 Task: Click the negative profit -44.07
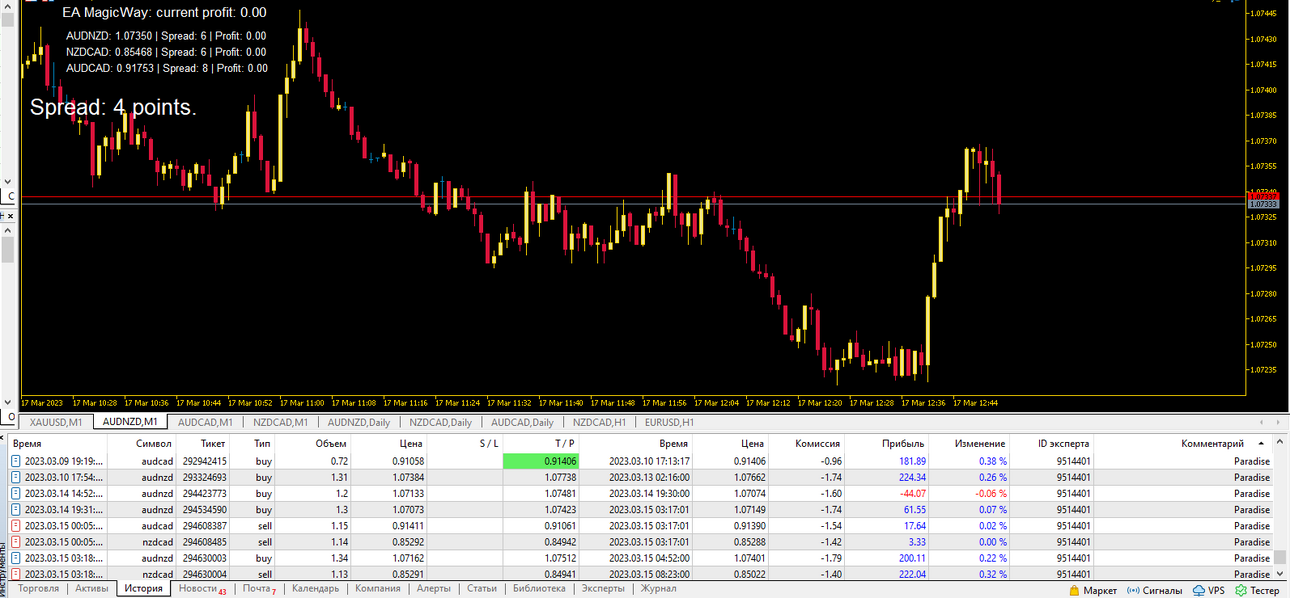click(912, 493)
